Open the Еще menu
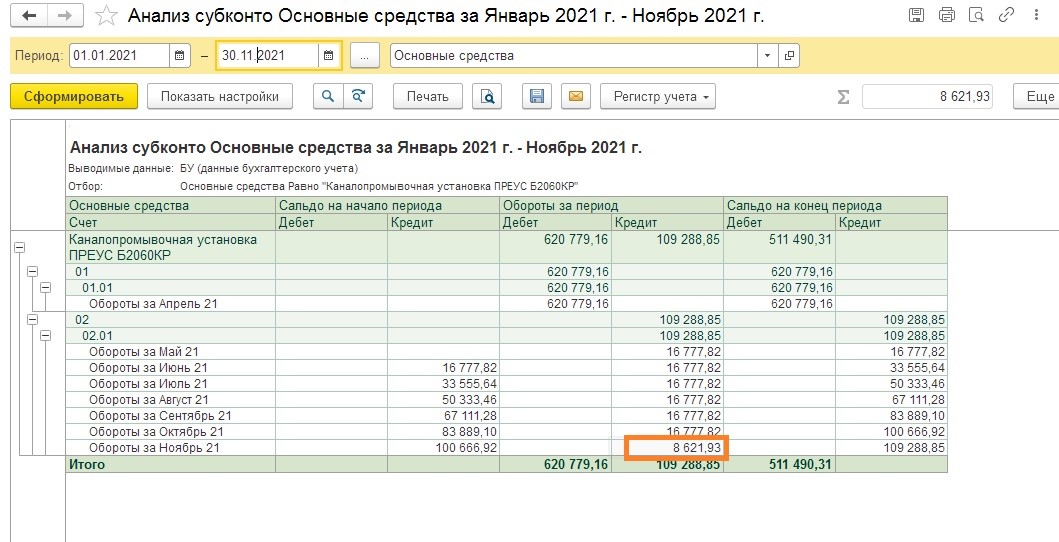1059x542 pixels. pyautogui.click(x=1037, y=97)
